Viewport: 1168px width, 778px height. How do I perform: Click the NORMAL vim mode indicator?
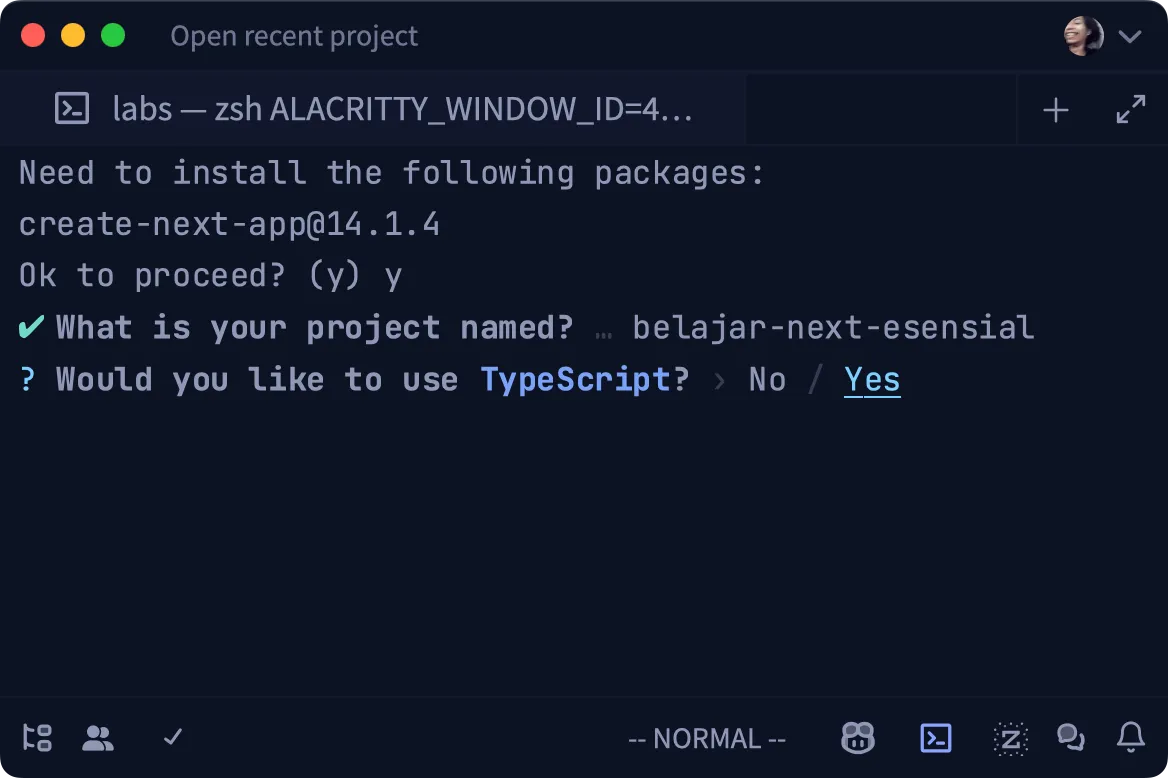tap(707, 738)
